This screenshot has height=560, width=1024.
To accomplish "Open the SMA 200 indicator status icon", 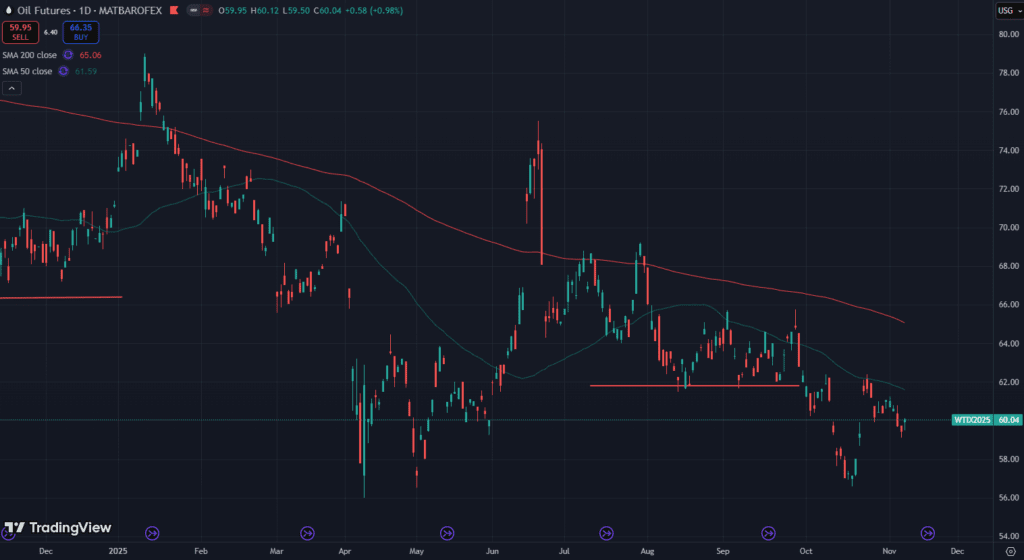I will (x=67, y=55).
